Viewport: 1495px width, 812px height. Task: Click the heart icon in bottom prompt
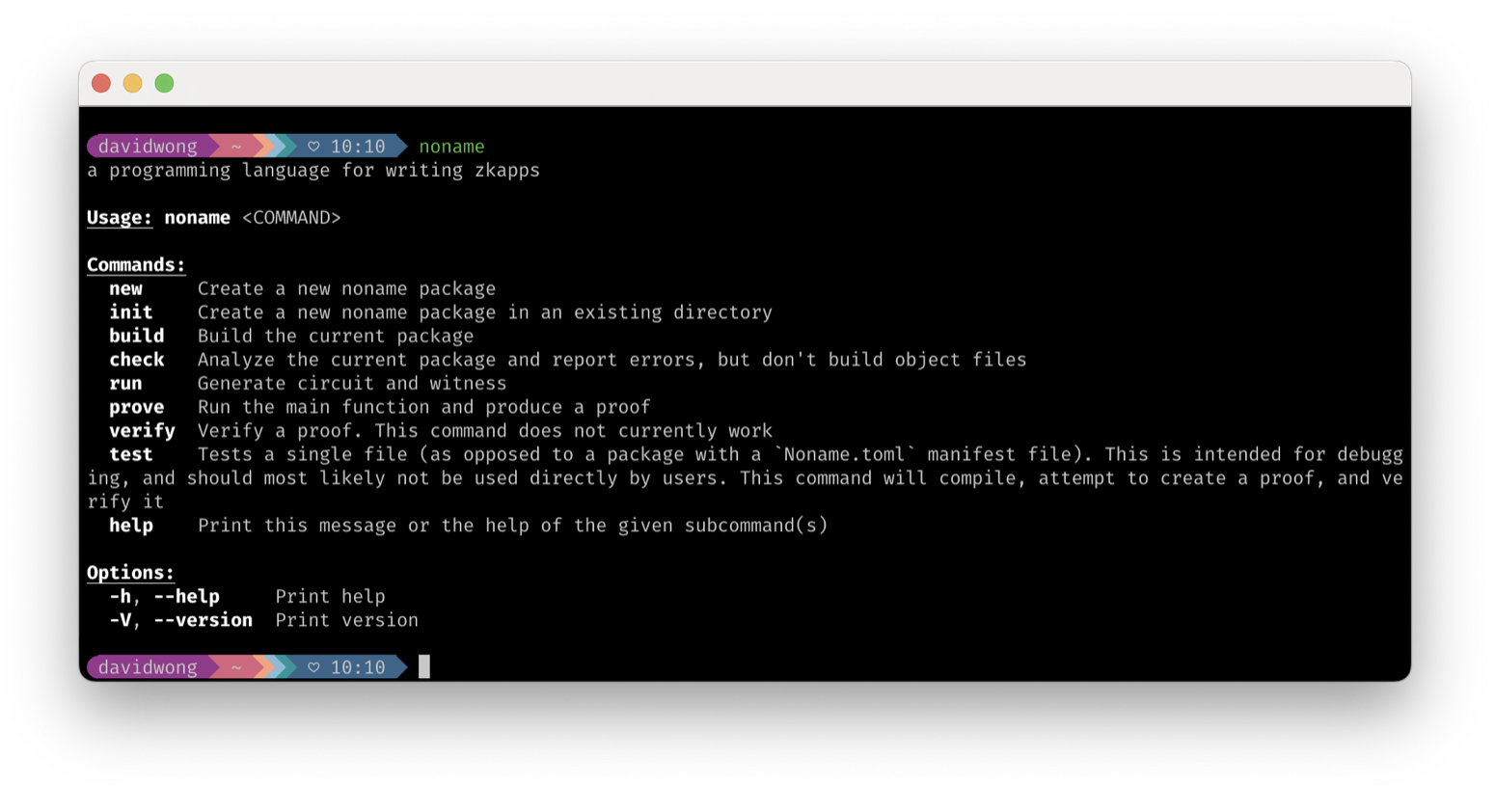(x=313, y=667)
